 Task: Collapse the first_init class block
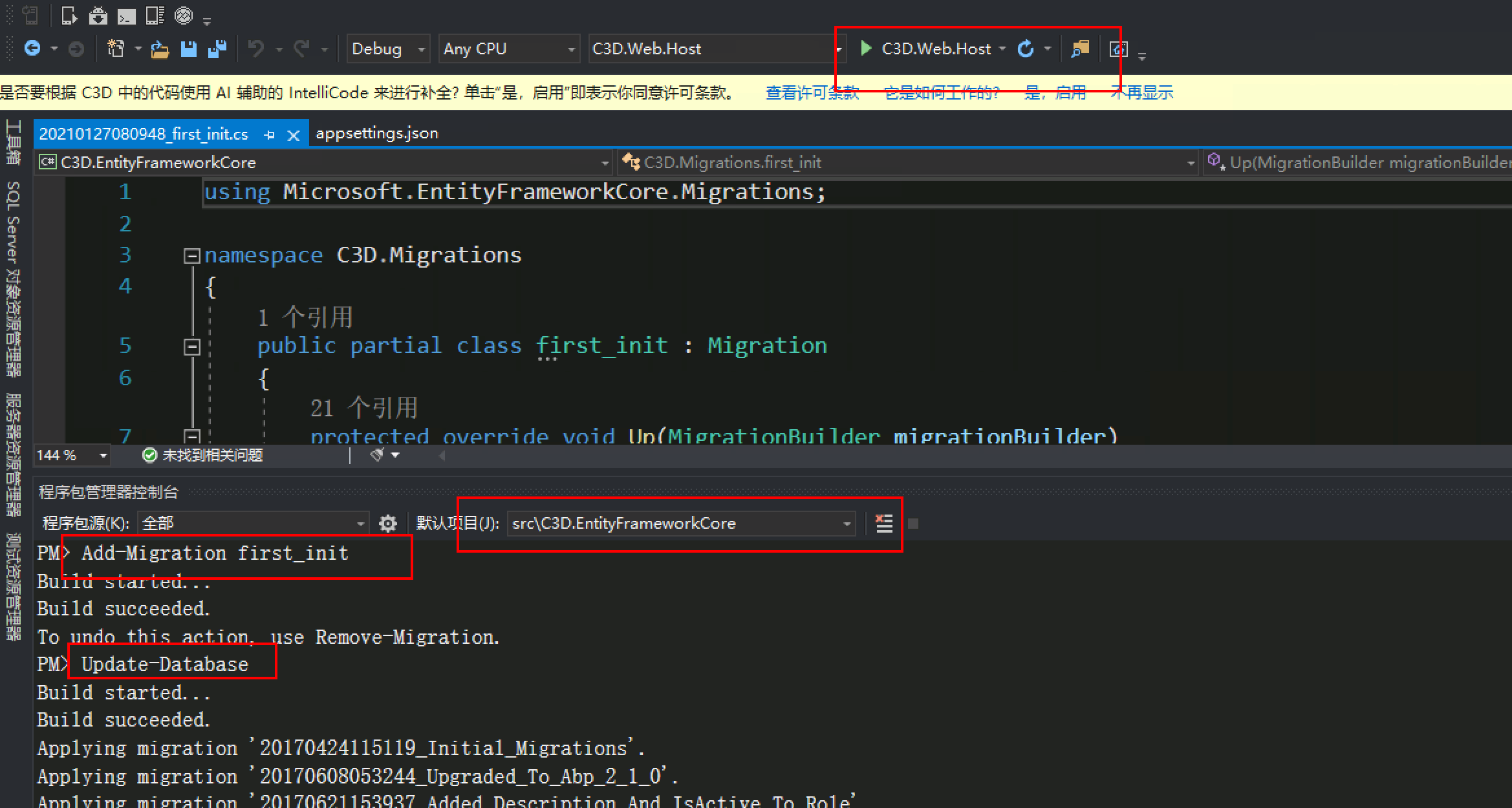(x=191, y=347)
